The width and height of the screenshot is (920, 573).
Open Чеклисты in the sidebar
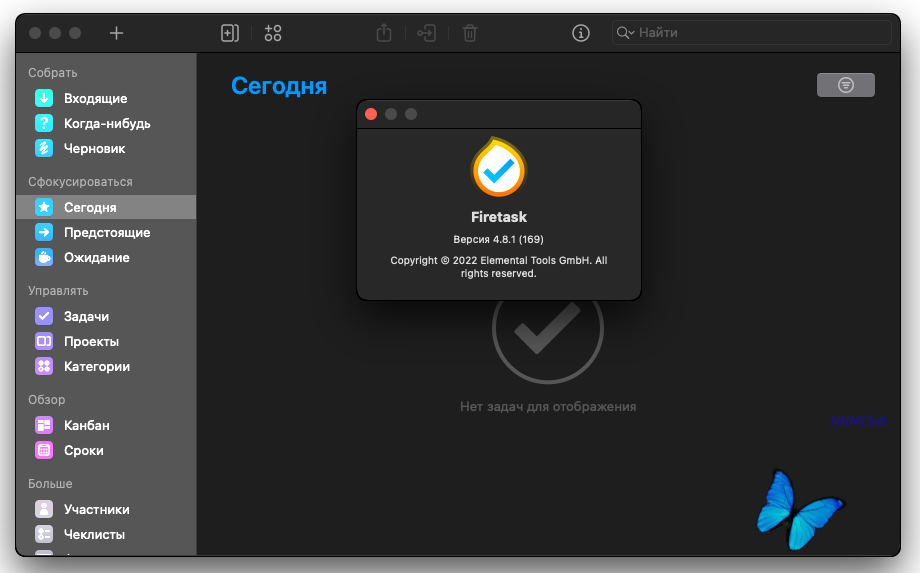tap(106, 534)
